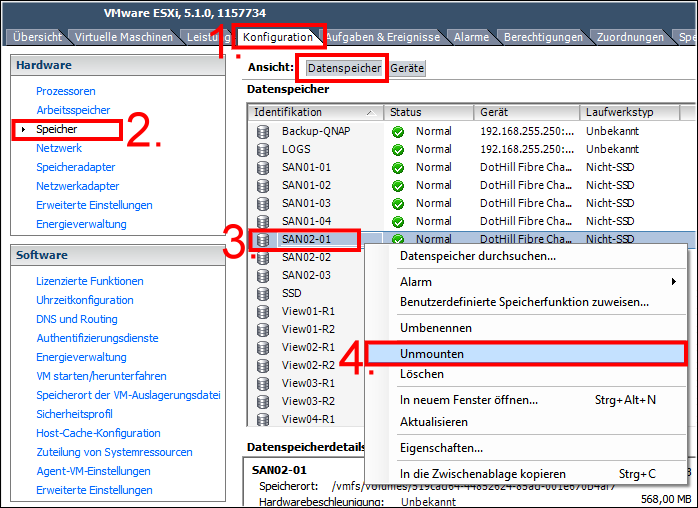Image resolution: width=698 pixels, height=508 pixels.
Task: Select Unmounten from the context menu
Action: coord(432,353)
